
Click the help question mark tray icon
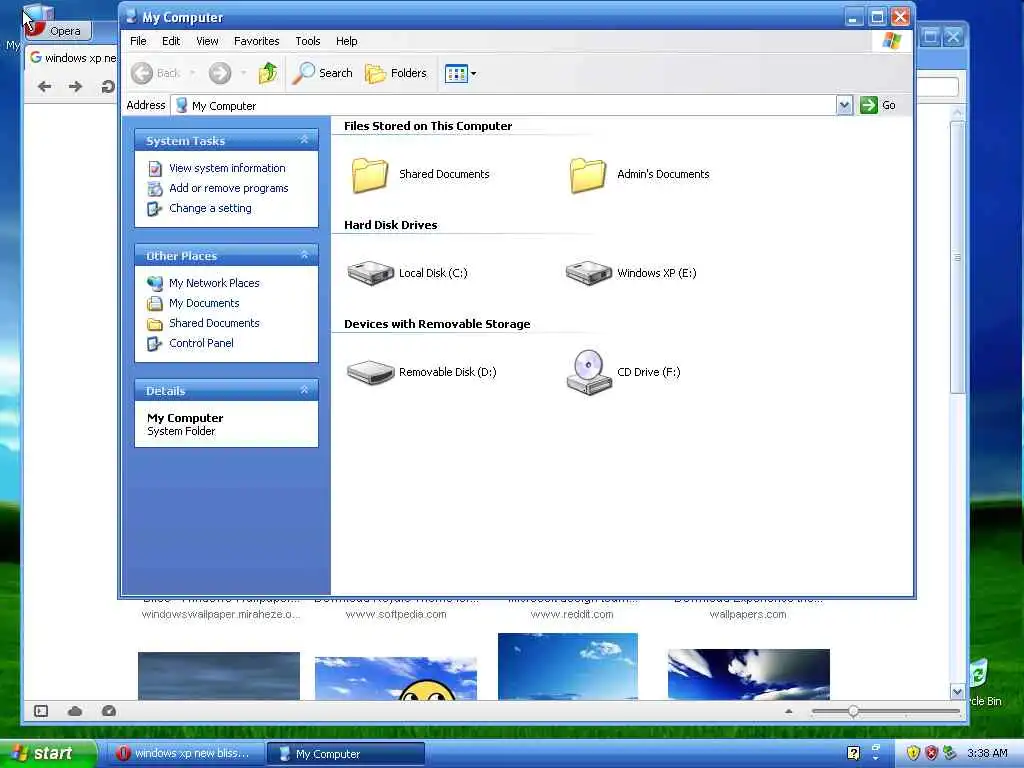[x=853, y=754]
